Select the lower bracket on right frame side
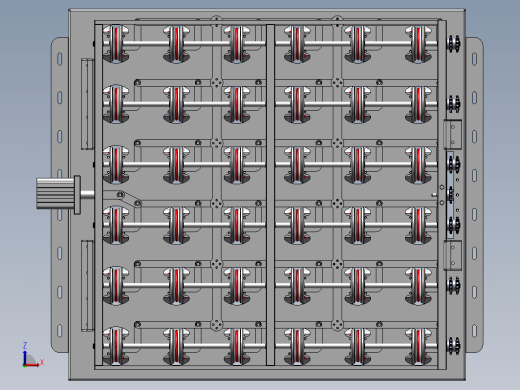Screen dimensions: 520x390 (453, 255)
